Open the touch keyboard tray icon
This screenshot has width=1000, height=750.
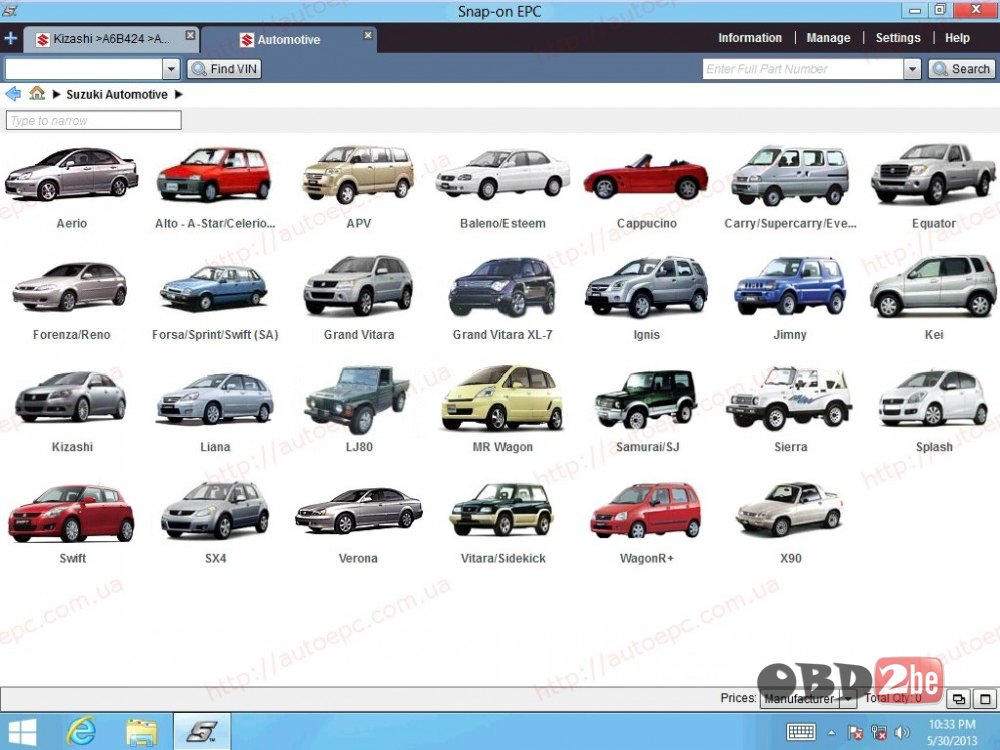[801, 732]
